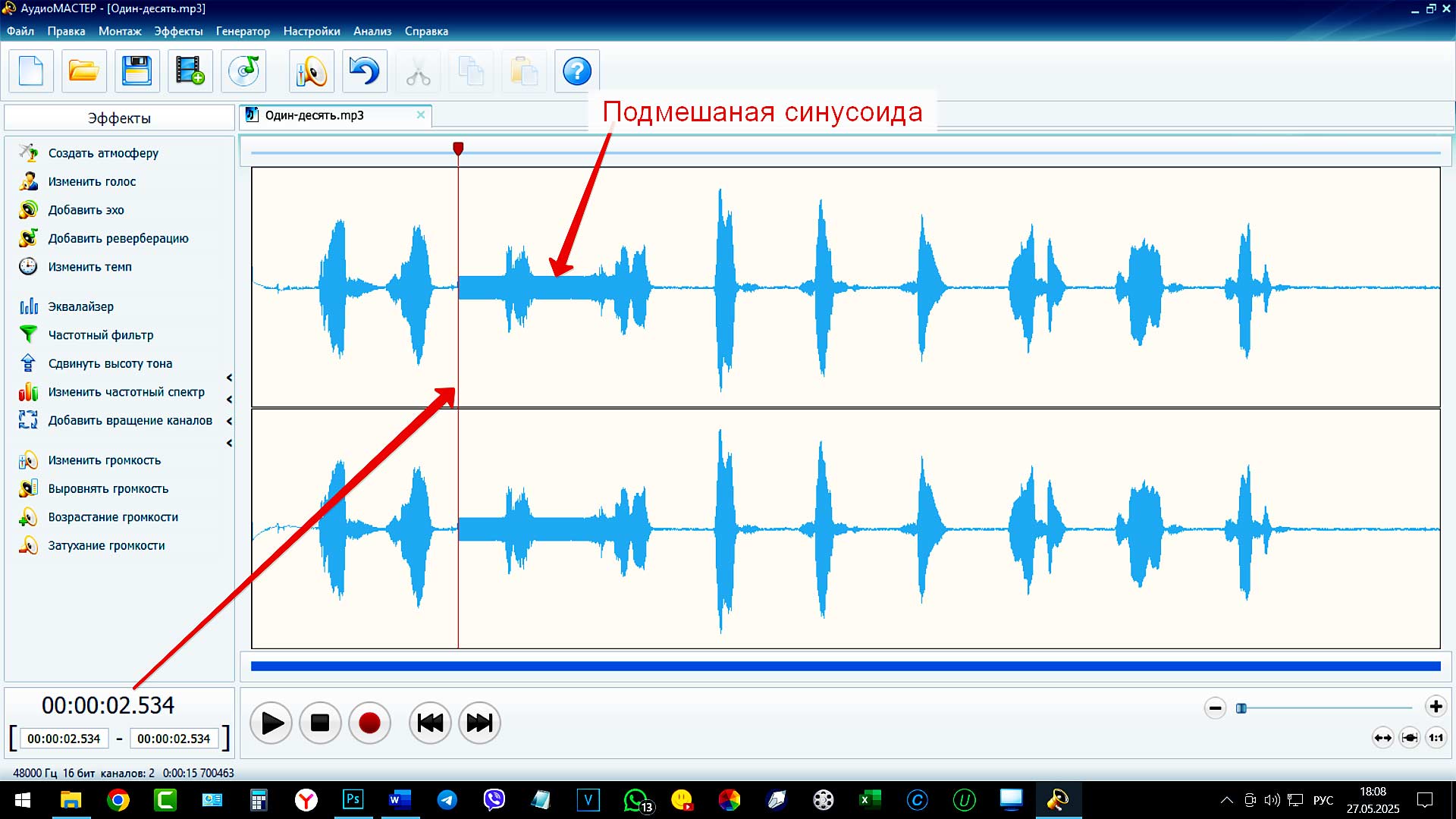
Task: Click the selection start time field
Action: (x=64, y=739)
